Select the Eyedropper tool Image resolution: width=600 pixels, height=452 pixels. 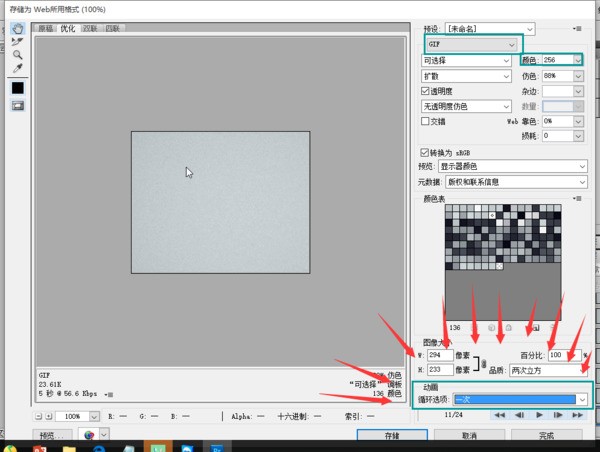[17, 68]
